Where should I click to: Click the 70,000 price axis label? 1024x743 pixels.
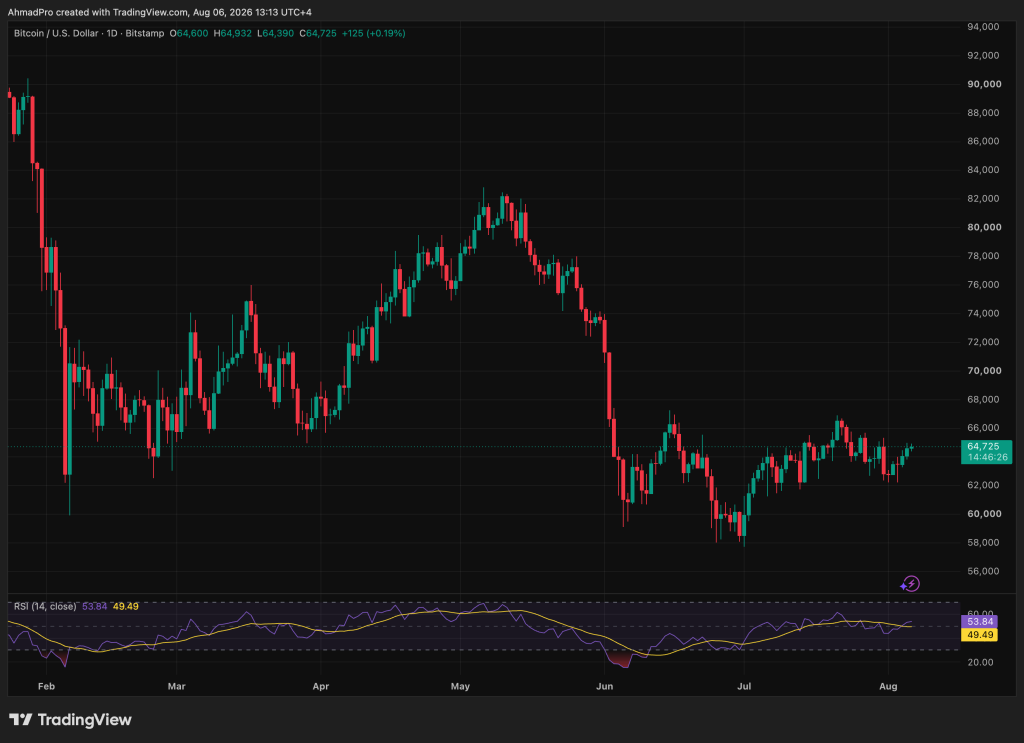pos(984,371)
